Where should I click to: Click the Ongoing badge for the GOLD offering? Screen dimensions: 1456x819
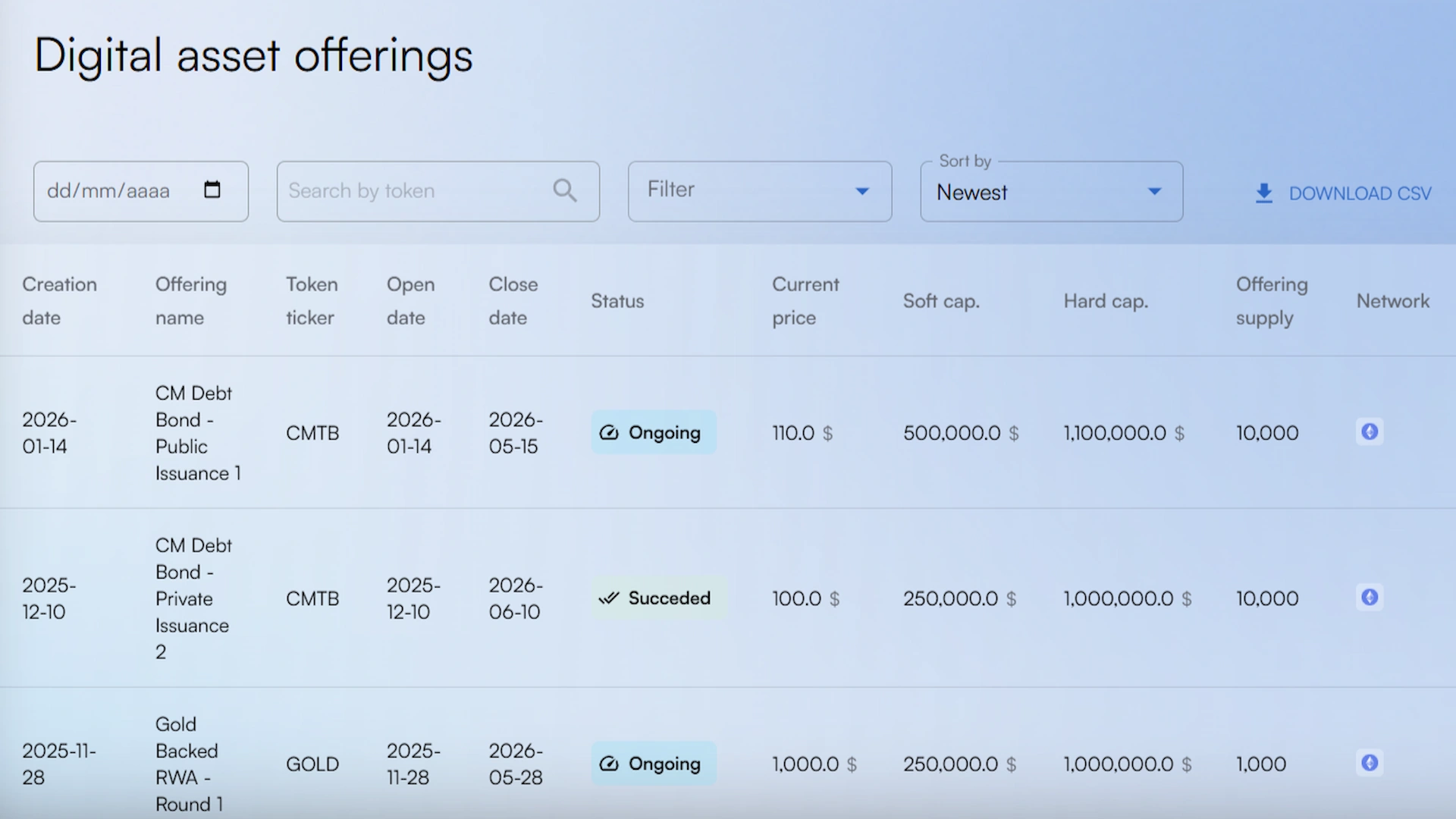[654, 764]
